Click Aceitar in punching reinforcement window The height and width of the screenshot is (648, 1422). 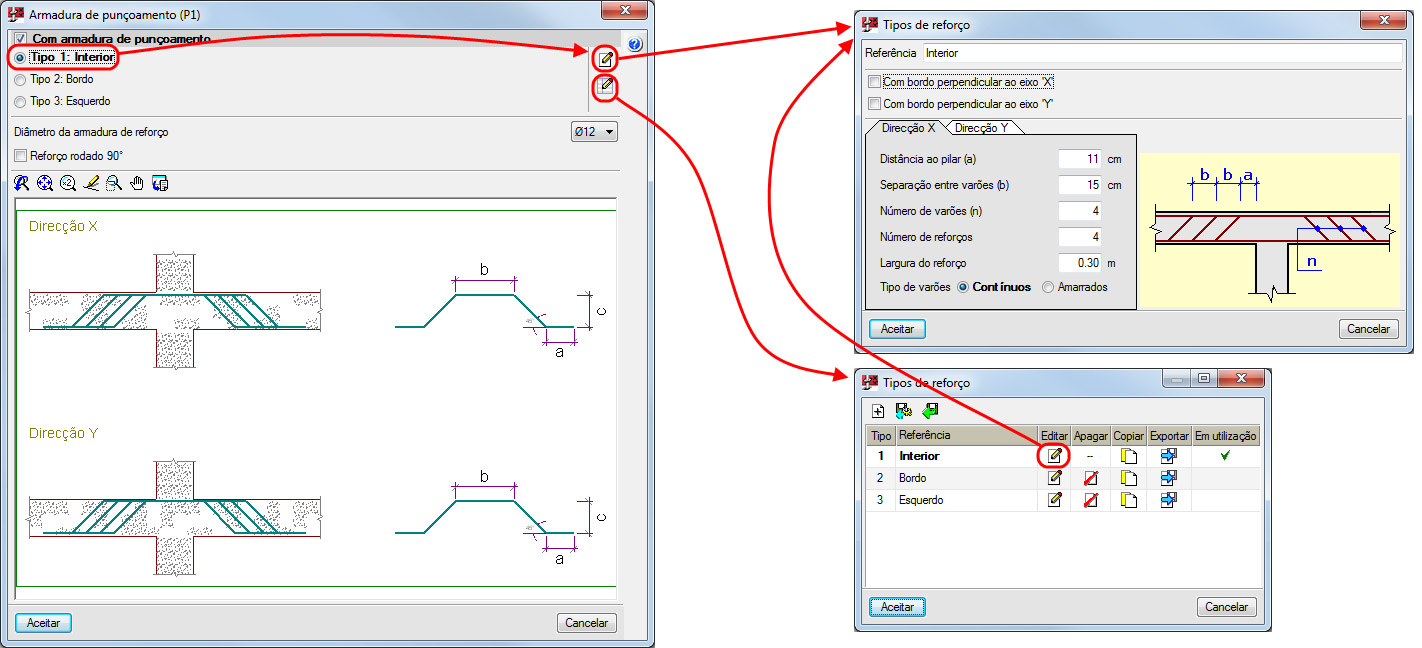click(43, 623)
